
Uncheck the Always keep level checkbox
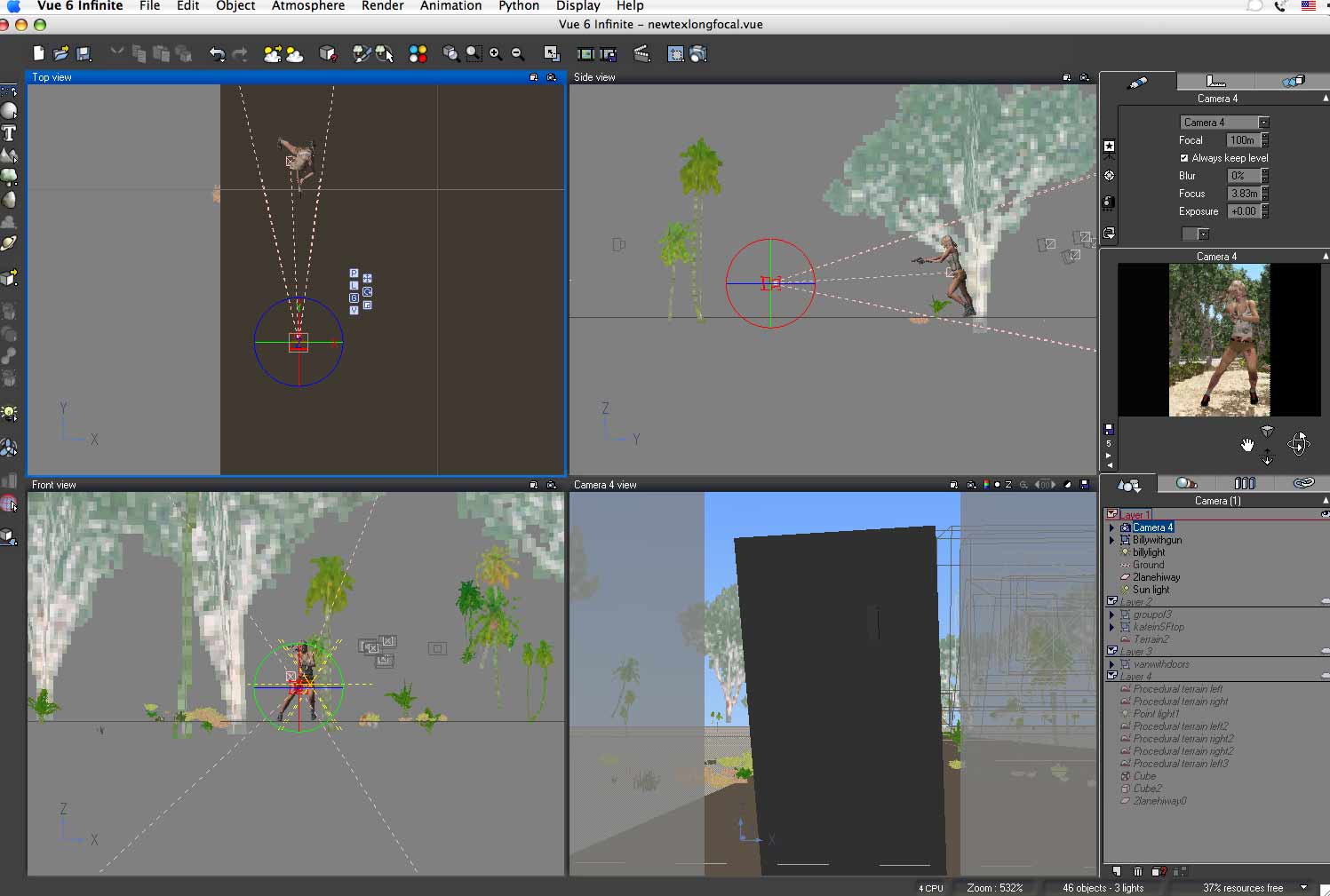click(x=1184, y=158)
